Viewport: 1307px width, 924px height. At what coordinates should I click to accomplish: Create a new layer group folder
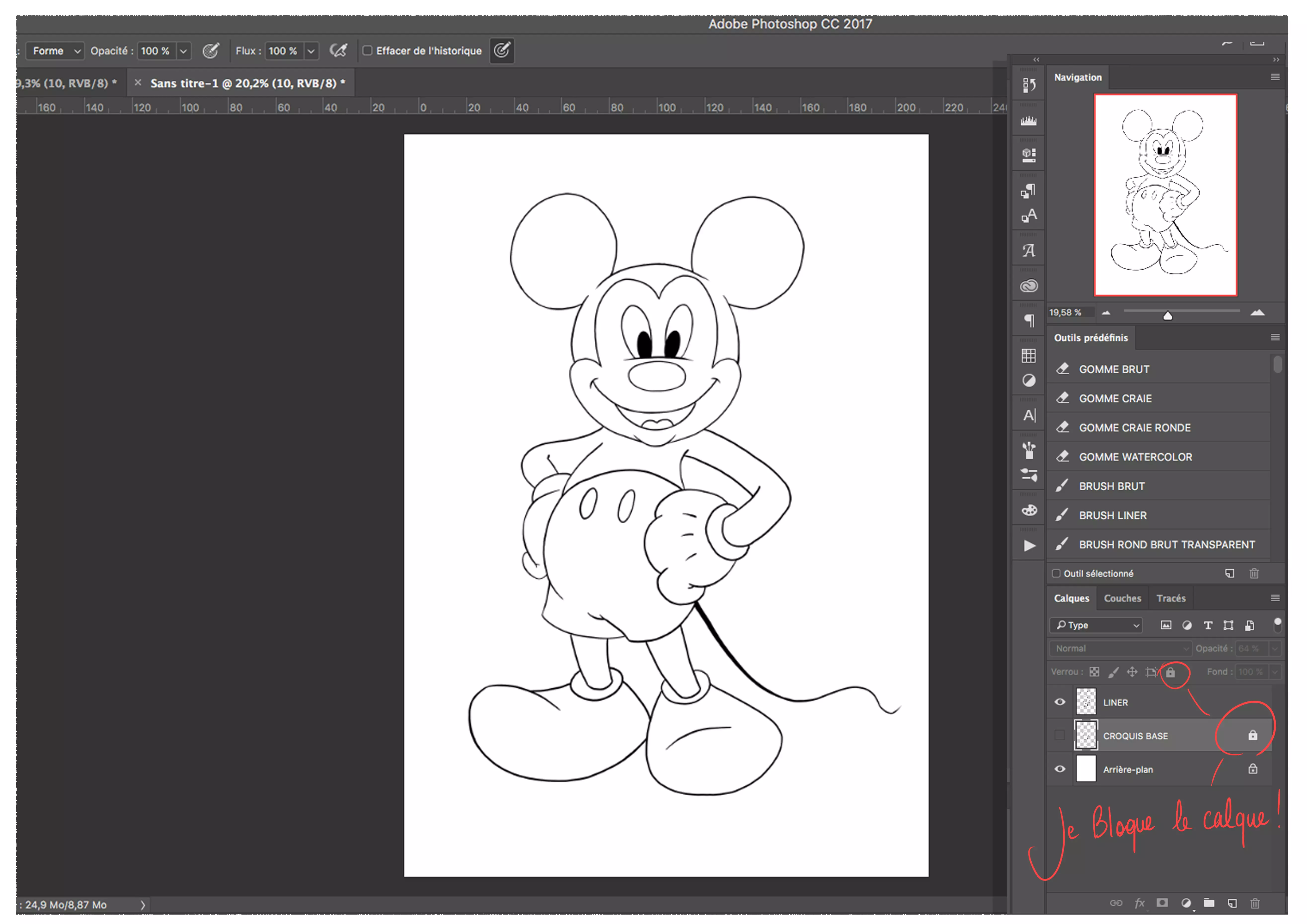coord(1209,903)
